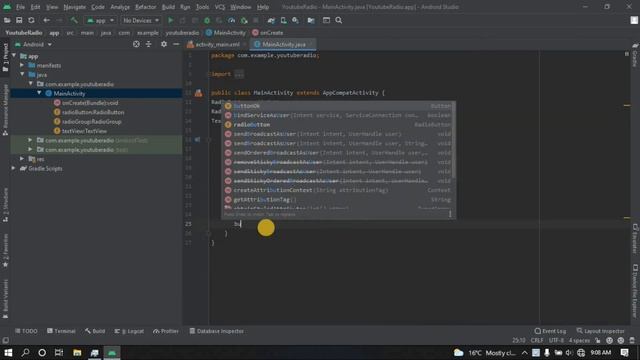This screenshot has height=360, width=640.
Task: Click CRLF line separator in status bar
Action: 537,340
